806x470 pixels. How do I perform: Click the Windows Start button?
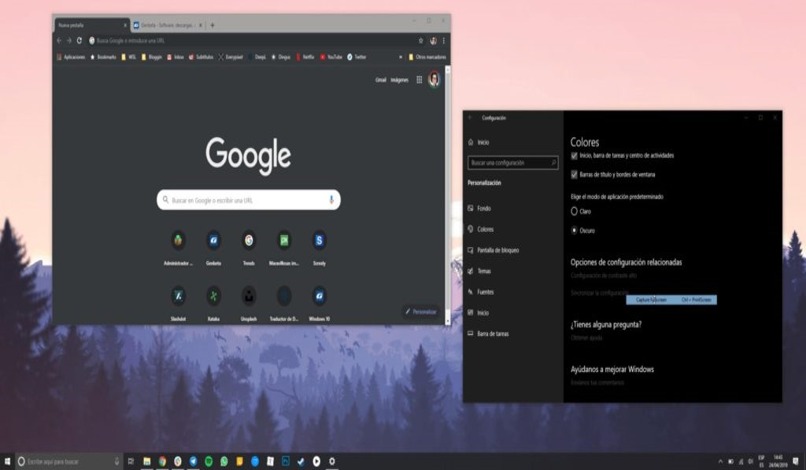tap(8, 461)
